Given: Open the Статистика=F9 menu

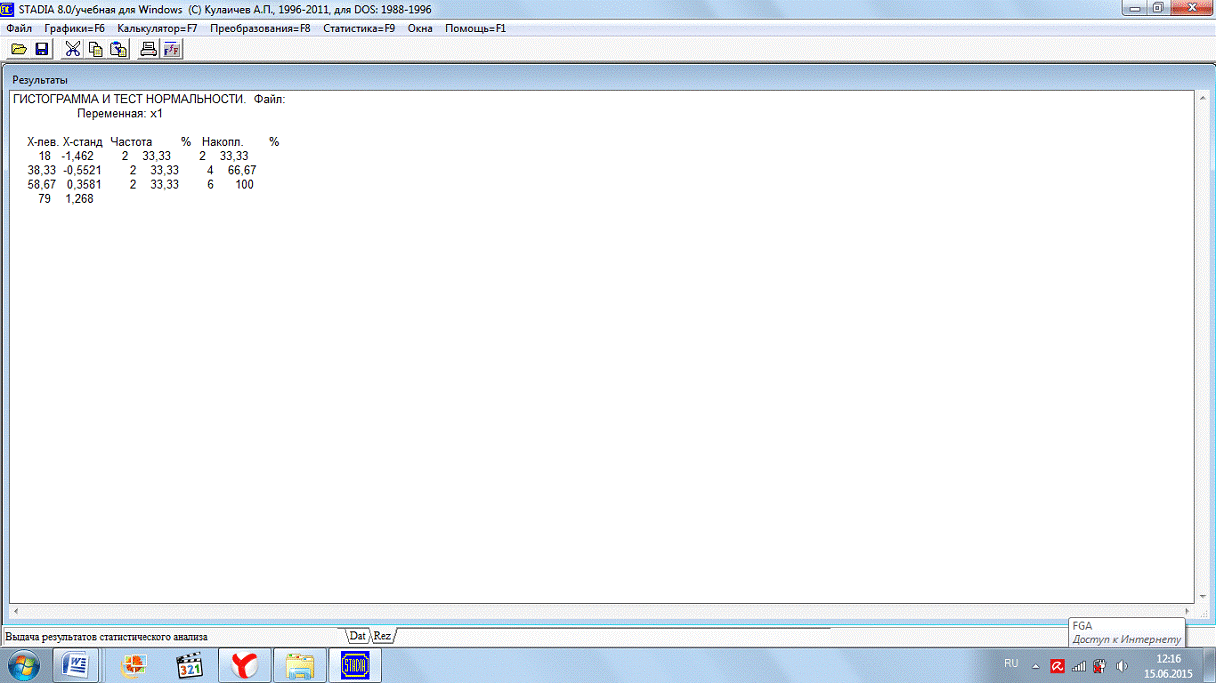Looking at the screenshot, I should click(x=359, y=28).
